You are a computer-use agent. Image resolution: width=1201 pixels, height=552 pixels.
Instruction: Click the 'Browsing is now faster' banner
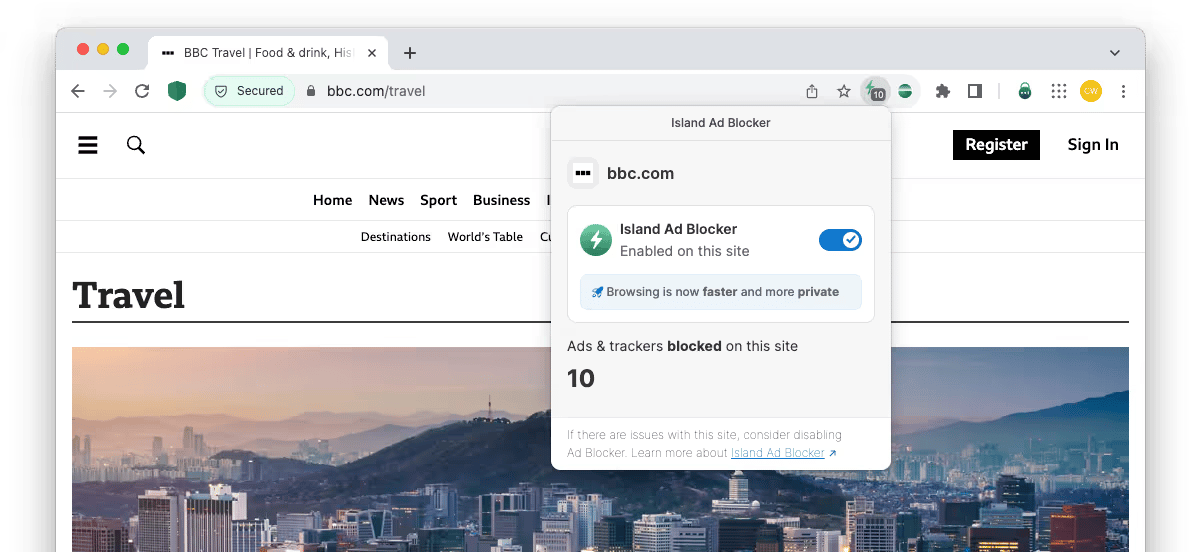[720, 292]
